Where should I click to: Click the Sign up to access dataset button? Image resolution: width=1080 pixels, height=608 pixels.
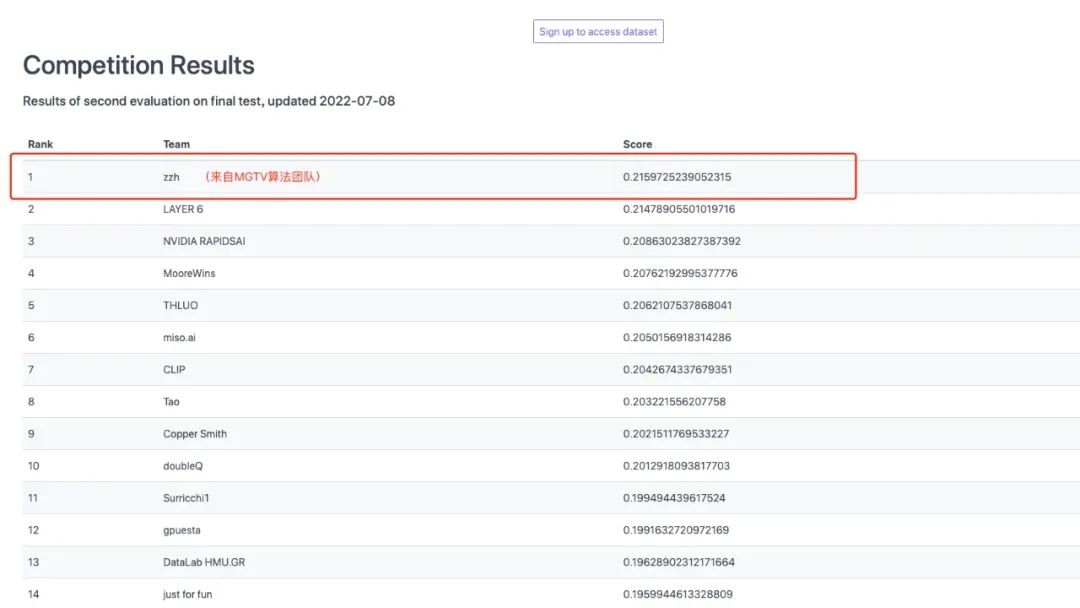pos(598,32)
